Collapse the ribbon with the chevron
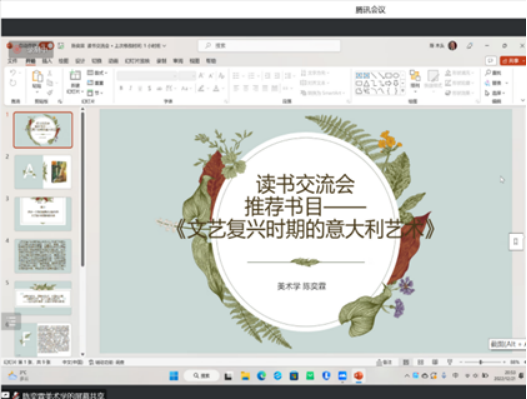 522,100
